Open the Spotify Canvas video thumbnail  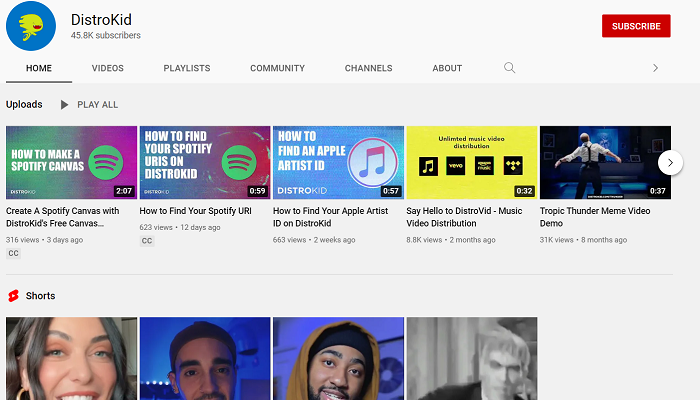(x=71, y=162)
